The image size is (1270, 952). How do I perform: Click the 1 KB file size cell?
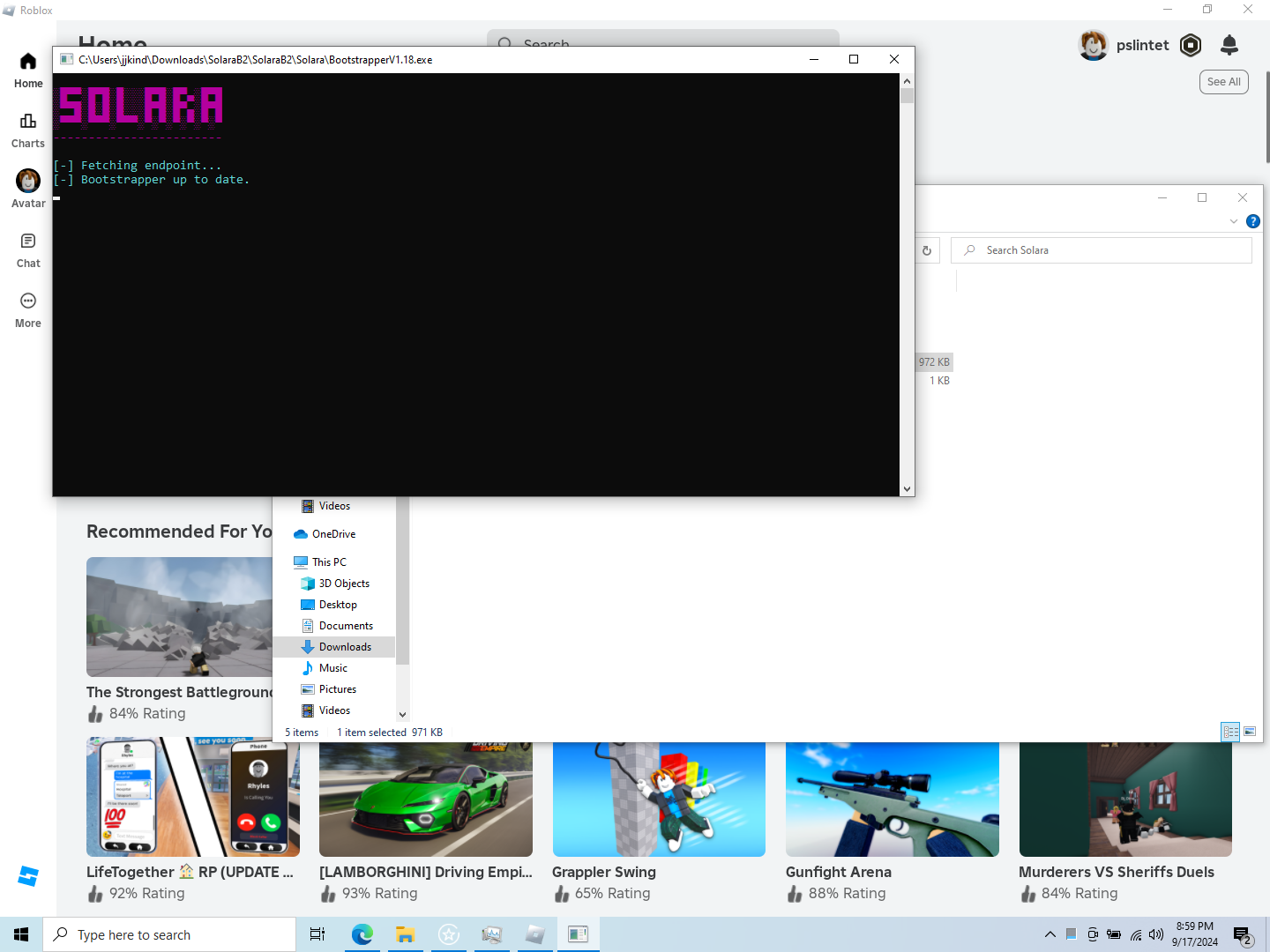pos(939,381)
